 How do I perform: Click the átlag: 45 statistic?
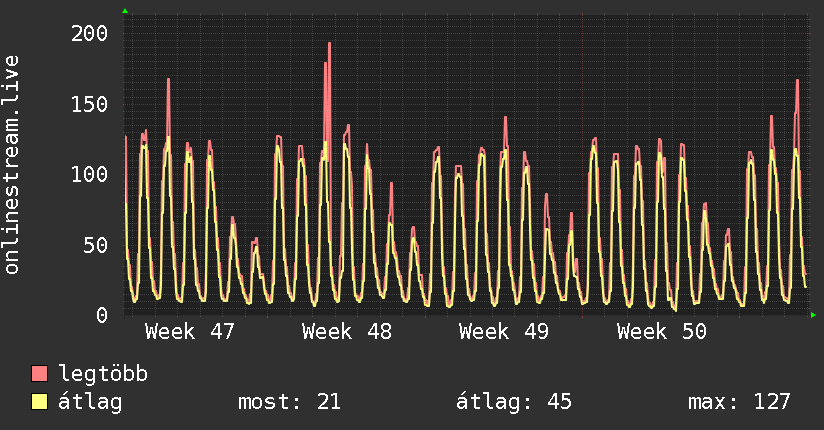513,402
